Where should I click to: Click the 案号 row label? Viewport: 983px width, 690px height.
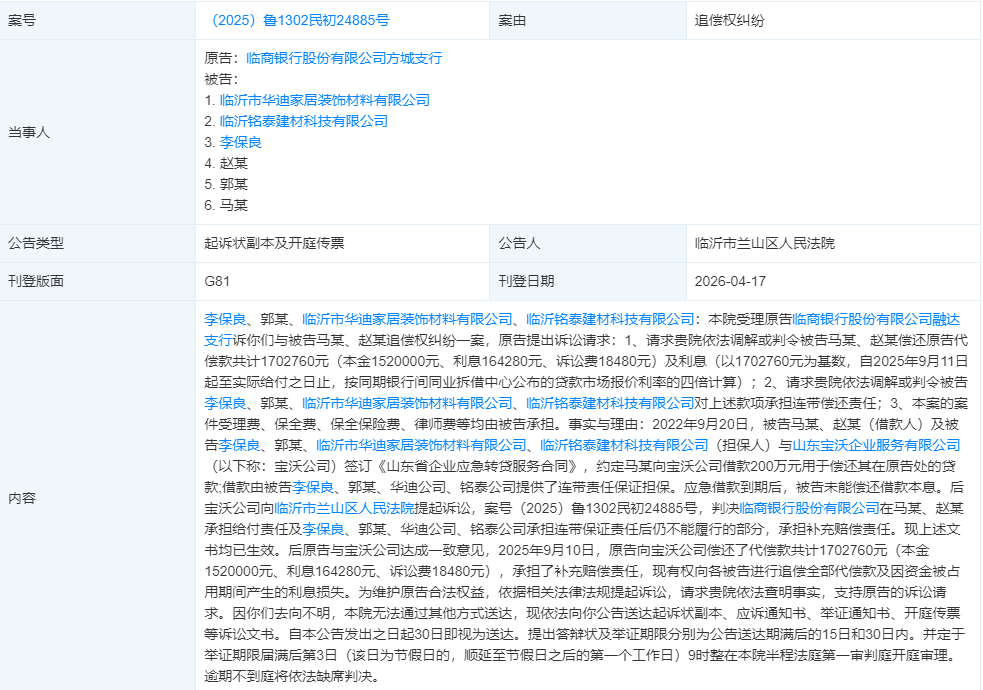[22, 20]
